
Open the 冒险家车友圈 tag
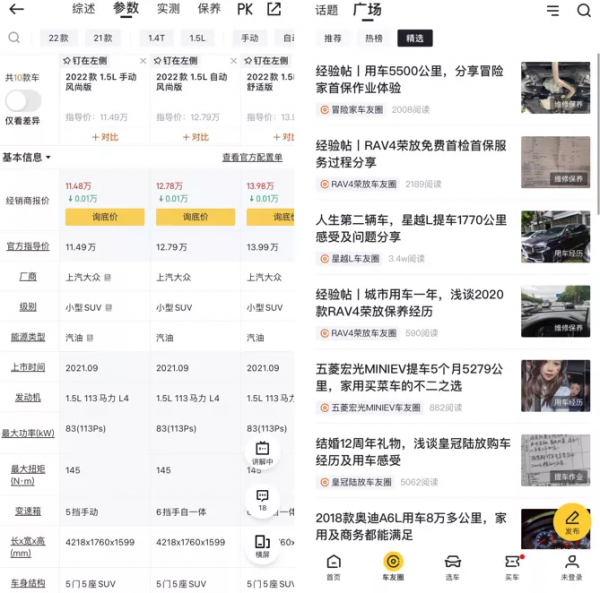point(352,110)
